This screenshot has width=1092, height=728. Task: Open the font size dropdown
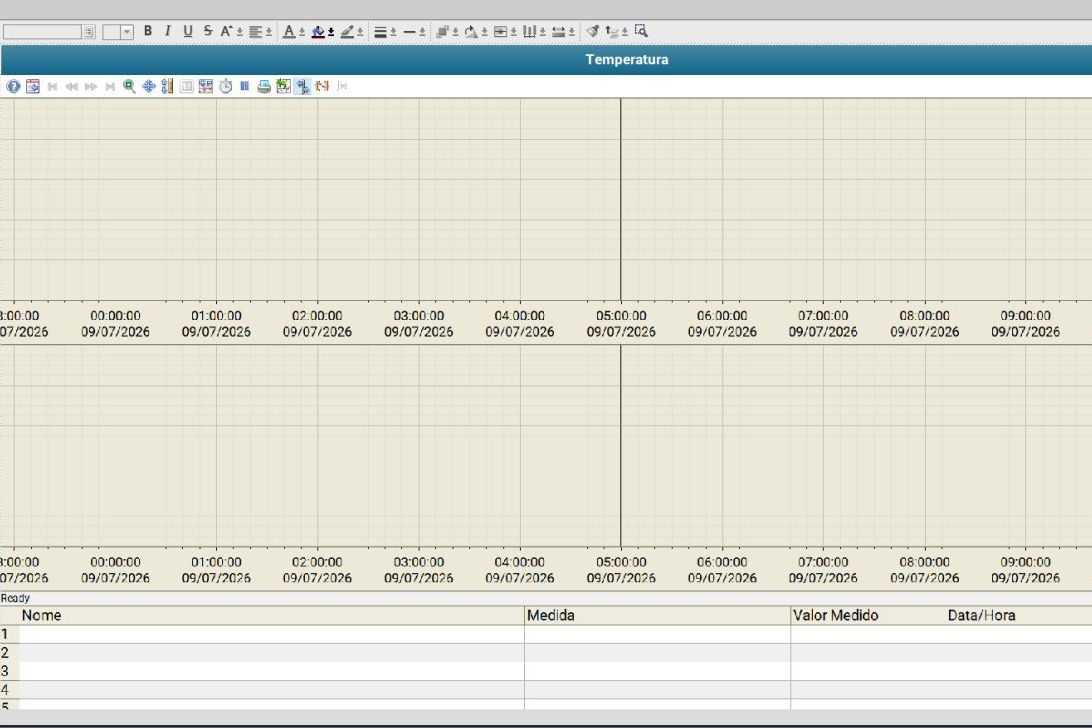coord(127,32)
